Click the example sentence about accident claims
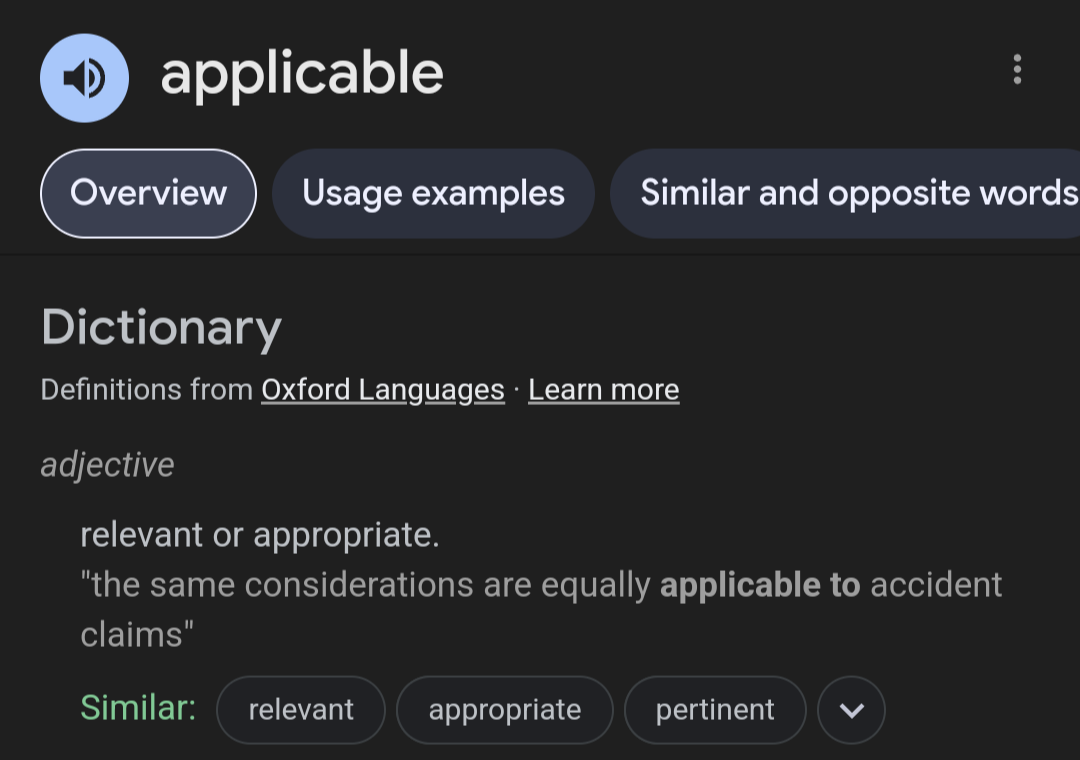Image resolution: width=1080 pixels, height=760 pixels. [x=541, y=610]
